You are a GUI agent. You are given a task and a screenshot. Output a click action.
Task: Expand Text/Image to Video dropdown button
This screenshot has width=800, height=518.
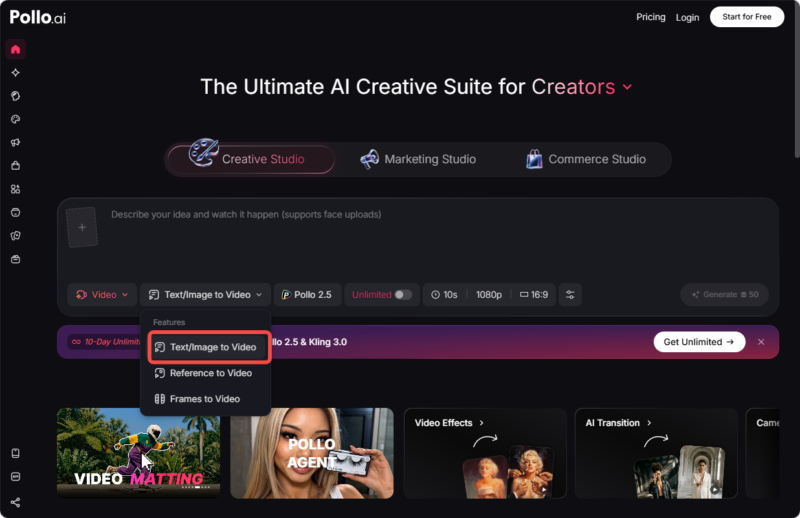[206, 294]
